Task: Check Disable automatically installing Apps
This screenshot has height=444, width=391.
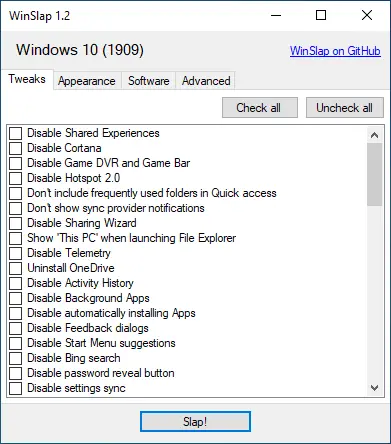Action: [15, 313]
